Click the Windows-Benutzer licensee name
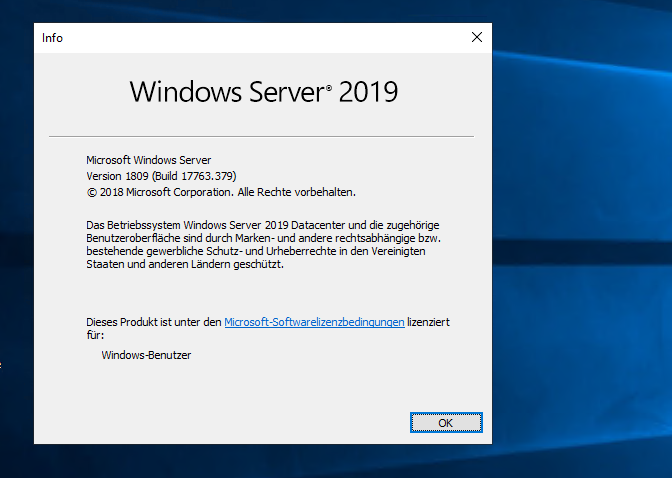Image resolution: width=672 pixels, height=478 pixels. (x=146, y=355)
